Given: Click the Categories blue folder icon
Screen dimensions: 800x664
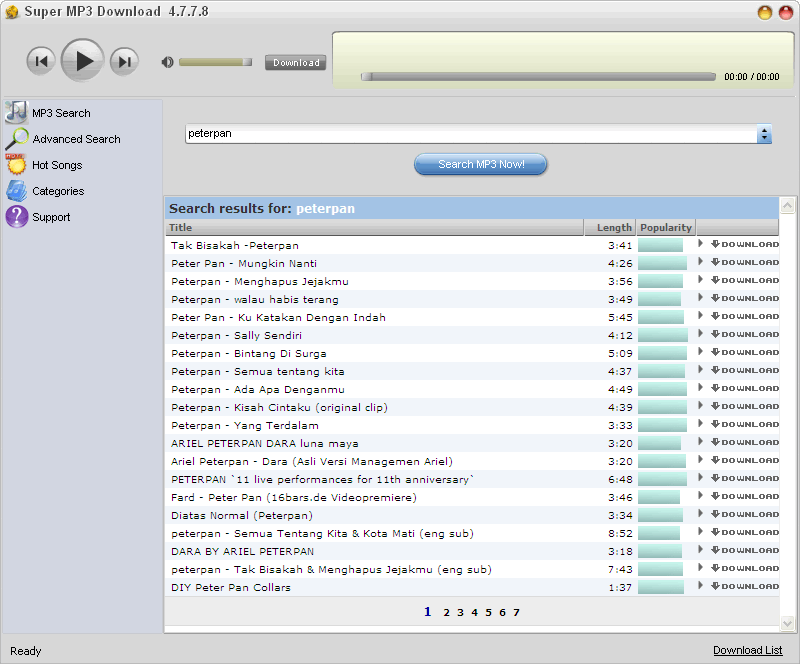Looking at the screenshot, I should coord(16,191).
